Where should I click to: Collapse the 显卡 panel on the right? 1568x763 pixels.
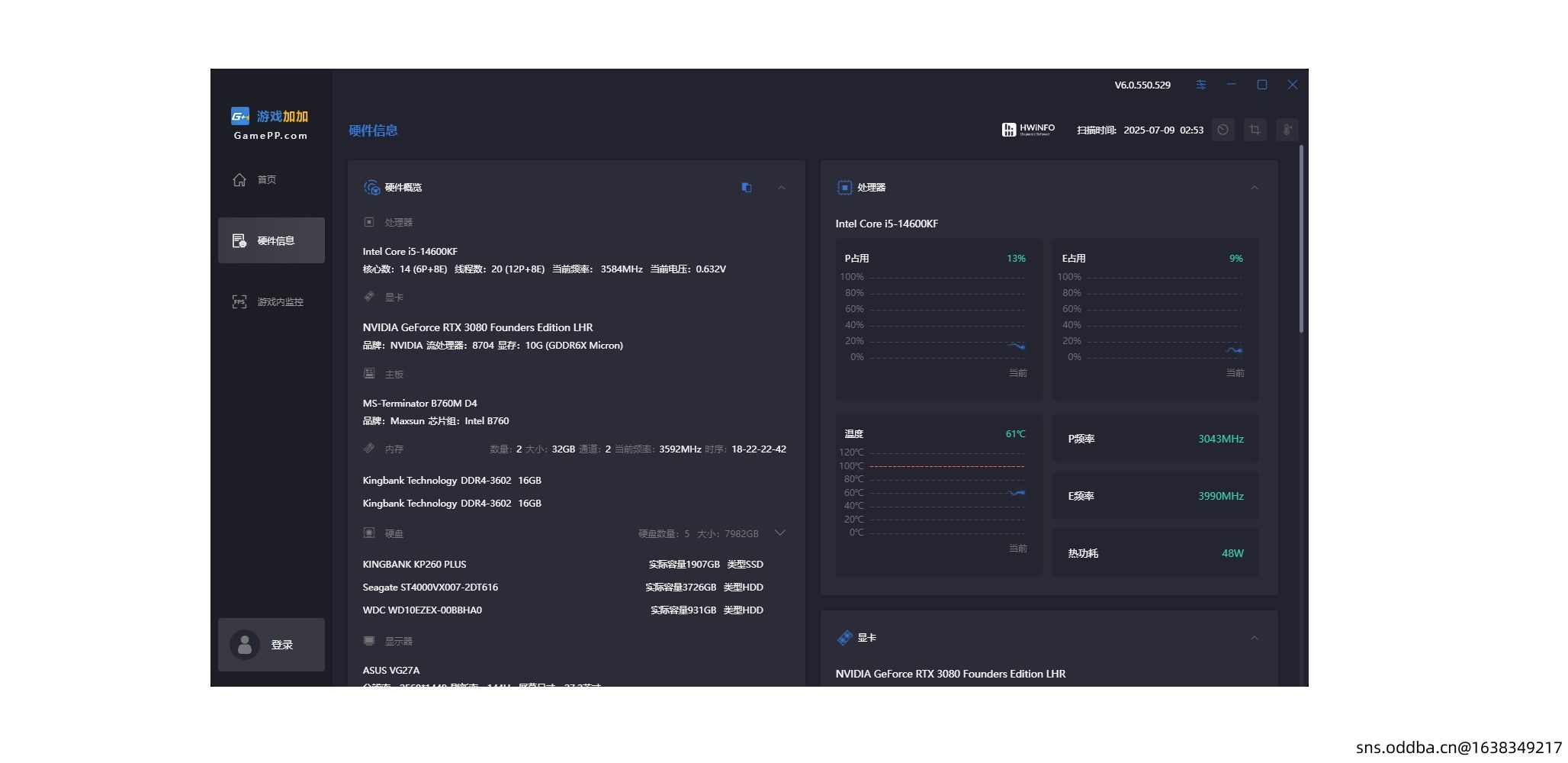[1255, 638]
